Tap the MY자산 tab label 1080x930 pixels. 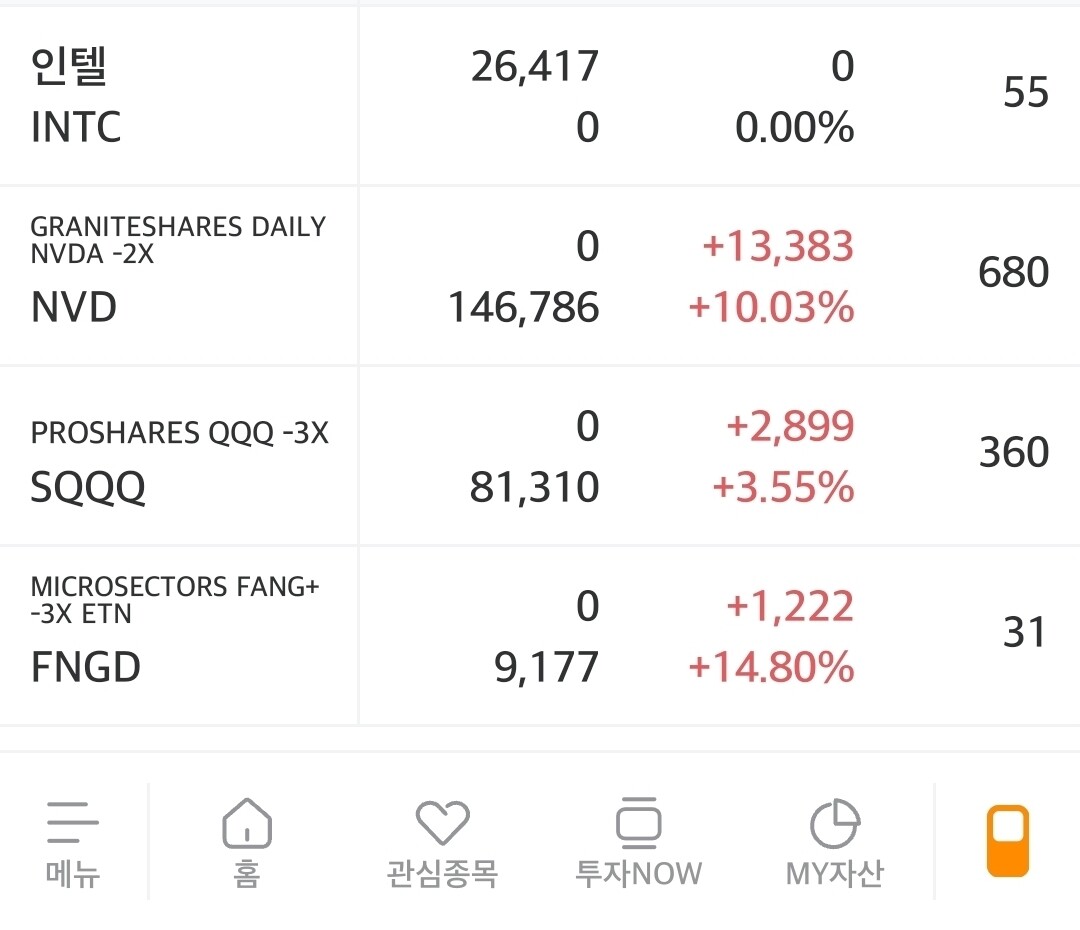click(x=834, y=874)
